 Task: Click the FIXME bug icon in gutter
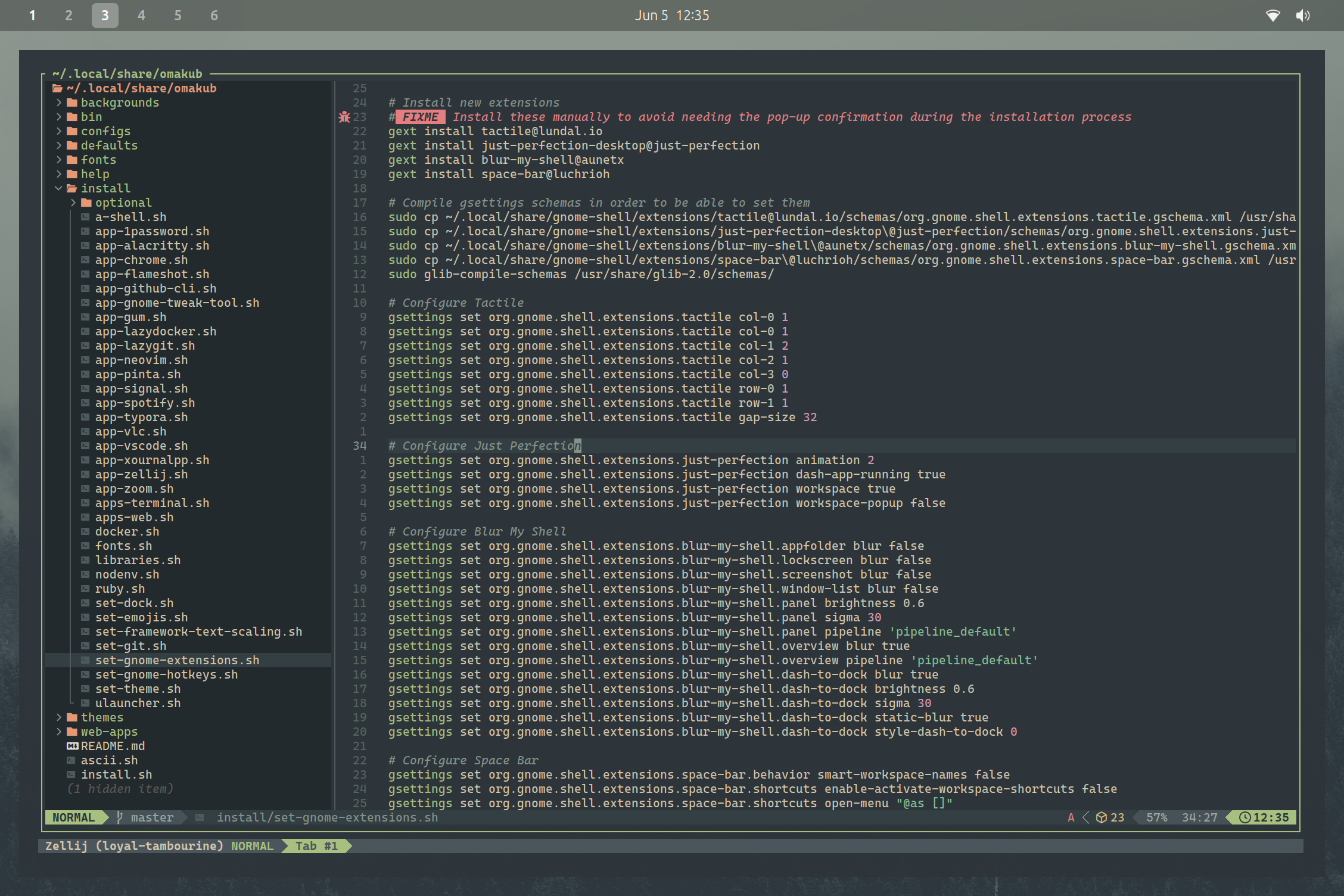[344, 117]
